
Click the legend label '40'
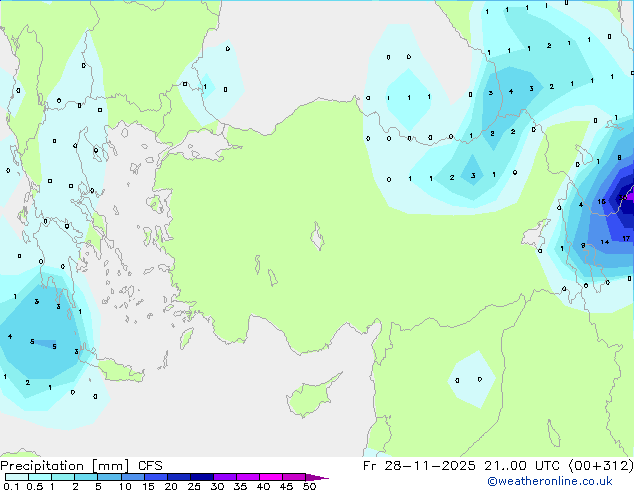click(x=263, y=486)
